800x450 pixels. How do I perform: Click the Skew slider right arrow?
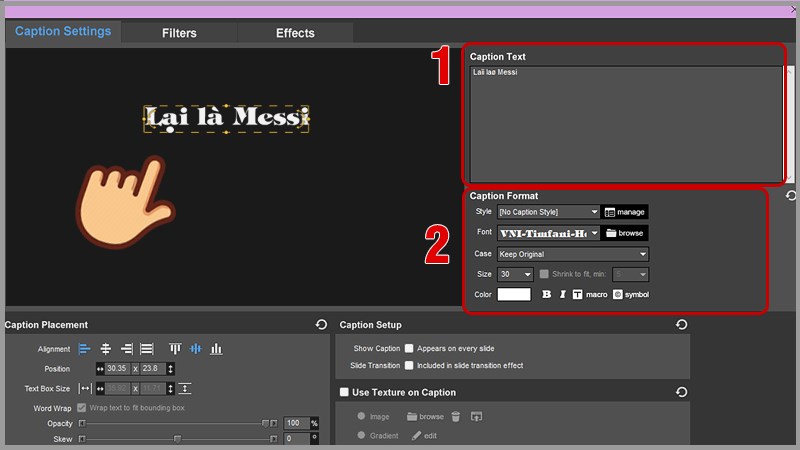point(274,439)
